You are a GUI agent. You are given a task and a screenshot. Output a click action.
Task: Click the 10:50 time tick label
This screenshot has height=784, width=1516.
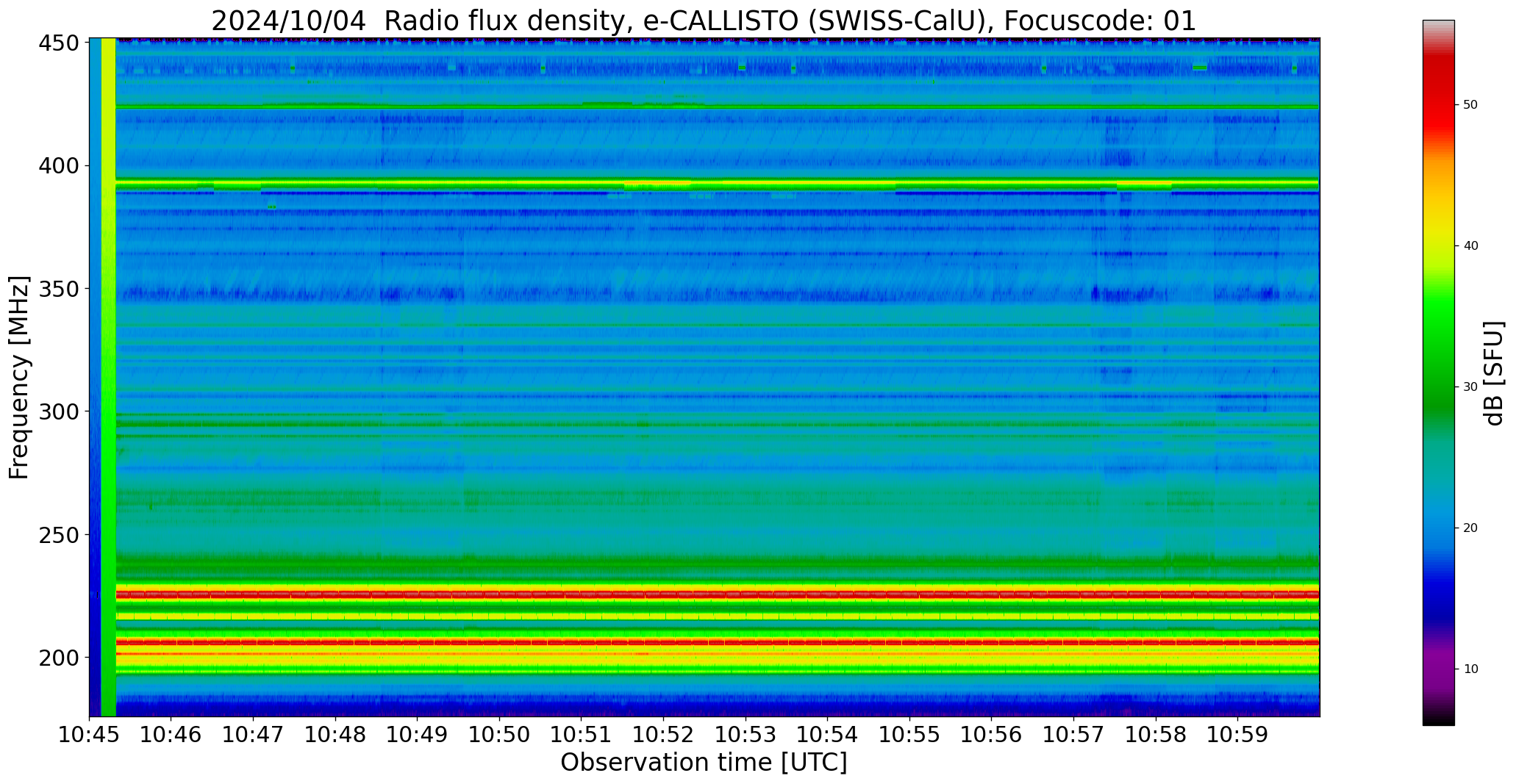point(500,734)
